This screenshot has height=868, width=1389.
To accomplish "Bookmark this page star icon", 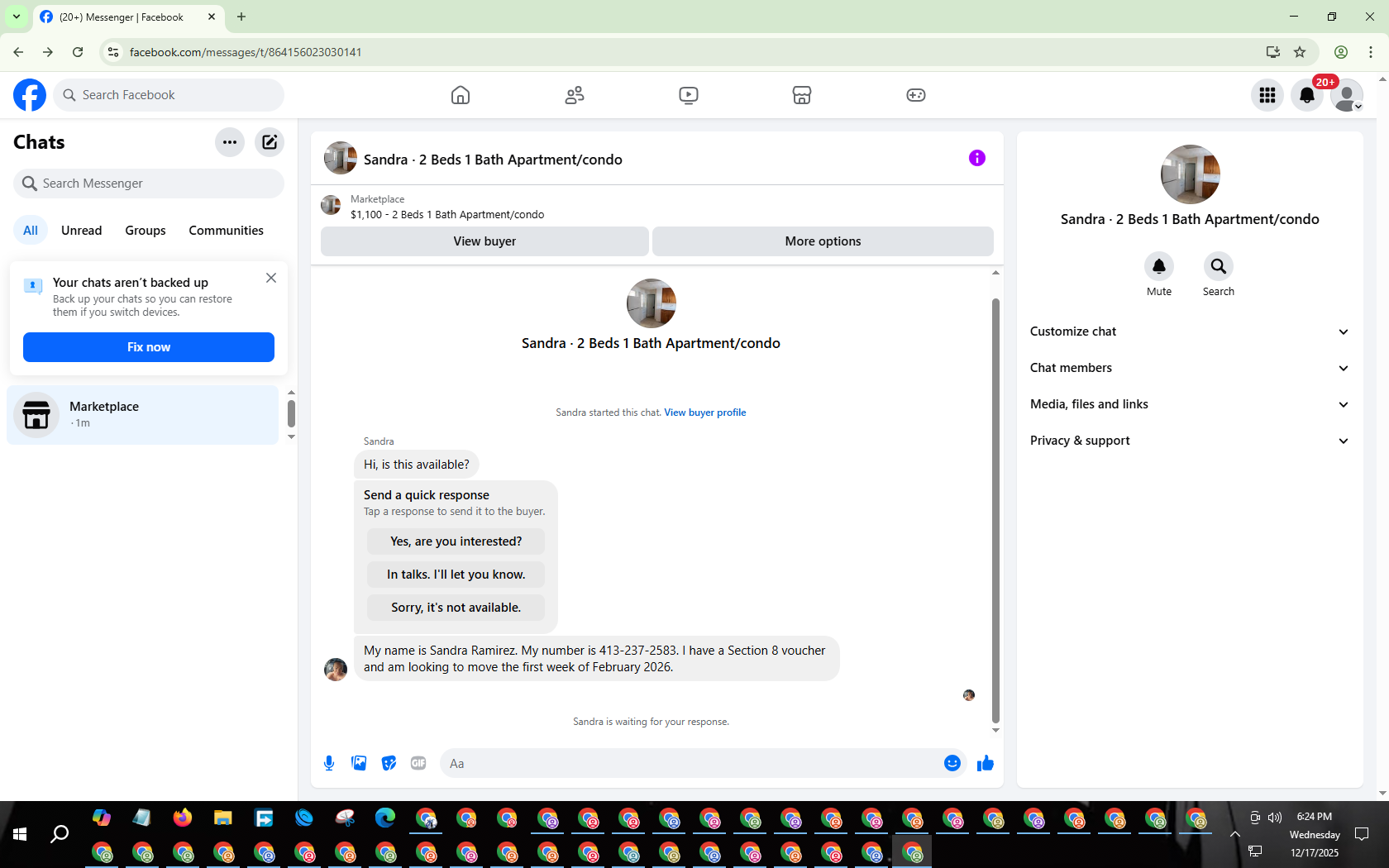I will (1300, 52).
